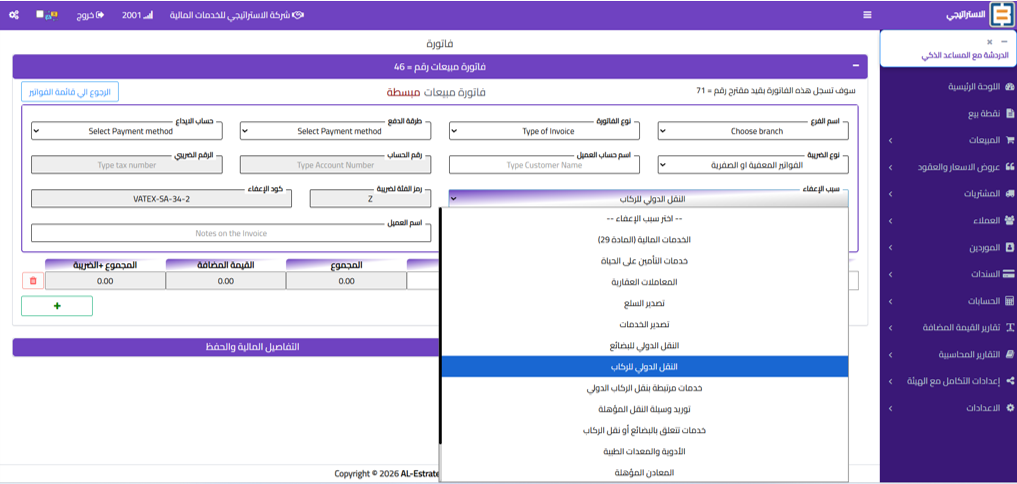Select توريد وسيلة النقل المؤهلة option

click(x=644, y=409)
